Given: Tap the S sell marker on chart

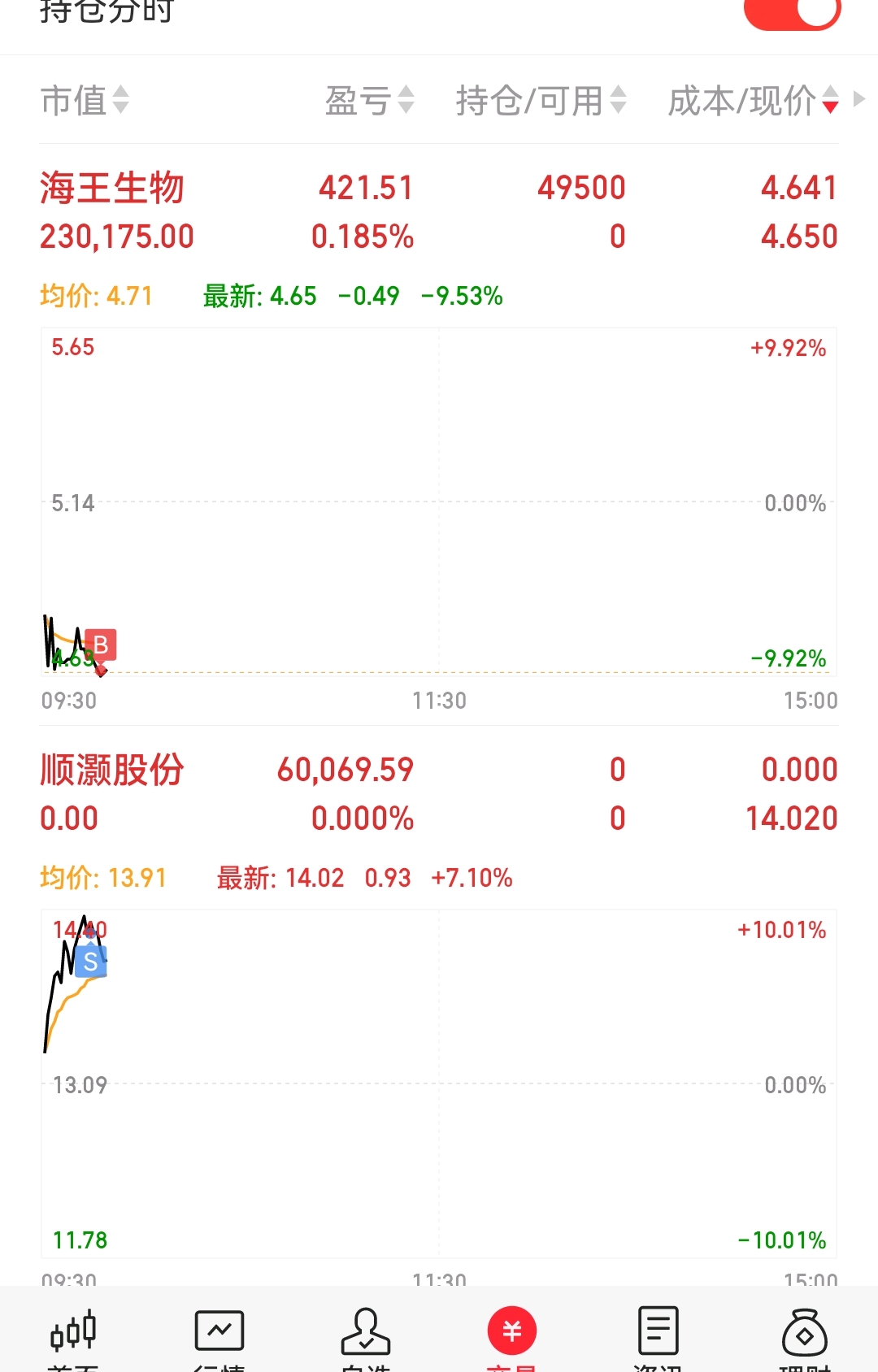Looking at the screenshot, I should 91,962.
